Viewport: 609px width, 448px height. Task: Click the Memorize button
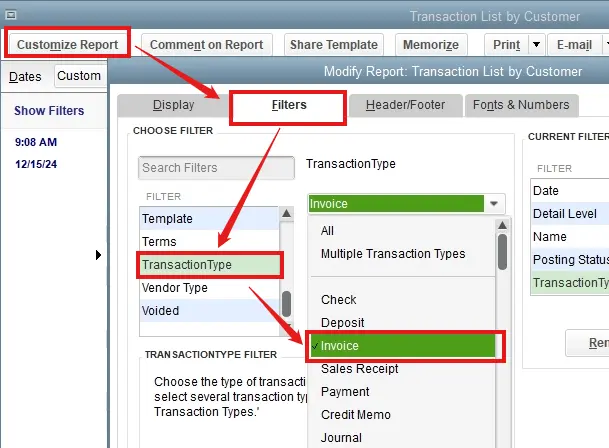[x=431, y=45]
